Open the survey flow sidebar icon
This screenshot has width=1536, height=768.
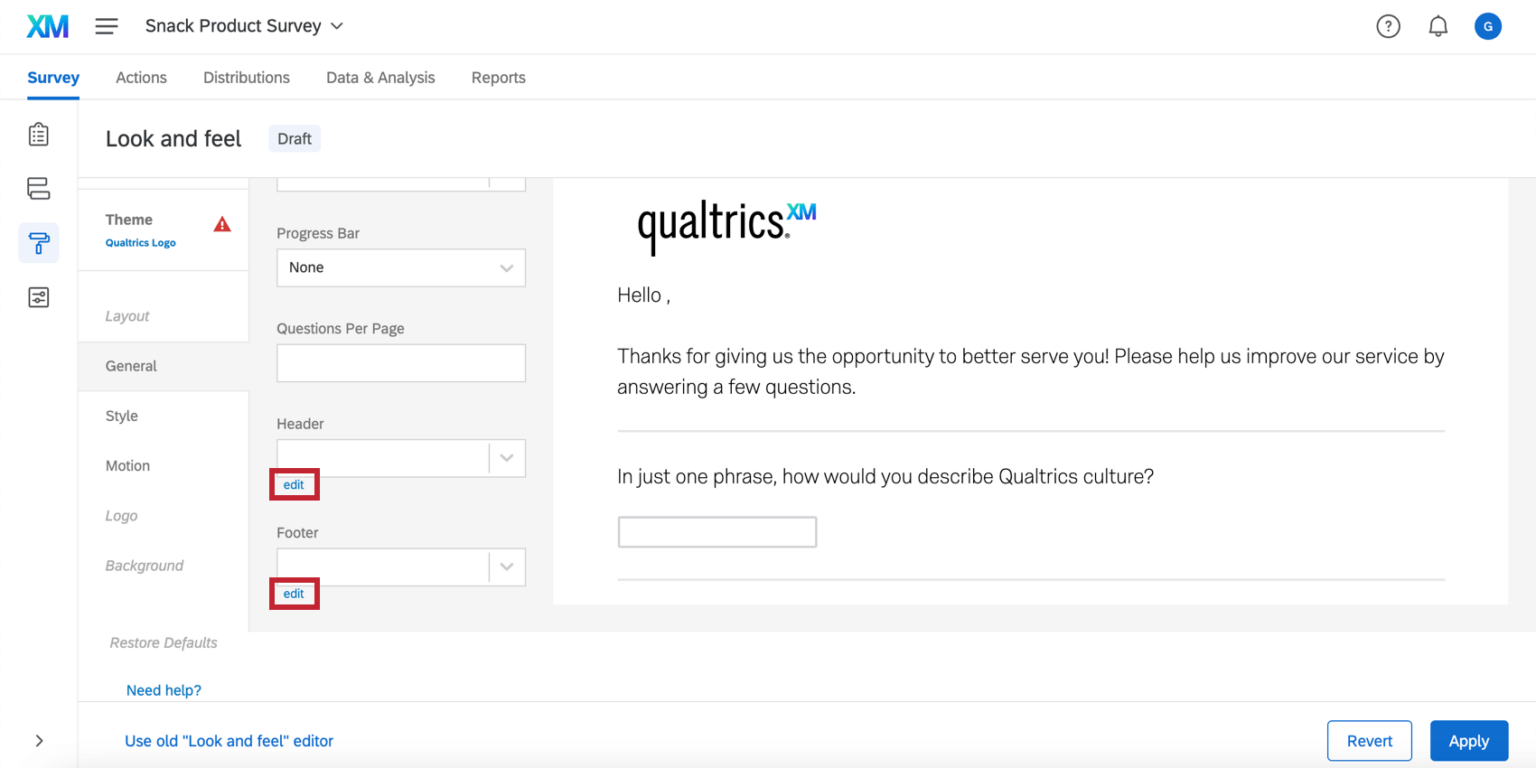(38, 188)
